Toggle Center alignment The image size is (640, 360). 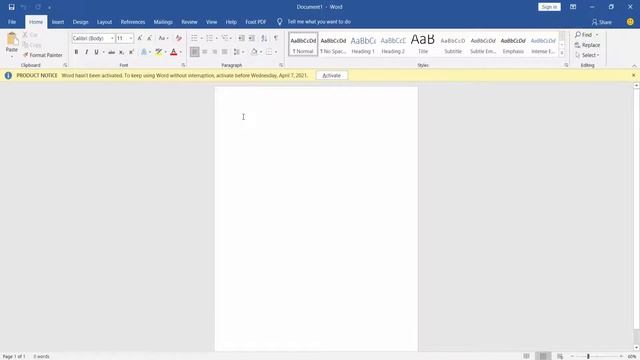[x=205, y=52]
